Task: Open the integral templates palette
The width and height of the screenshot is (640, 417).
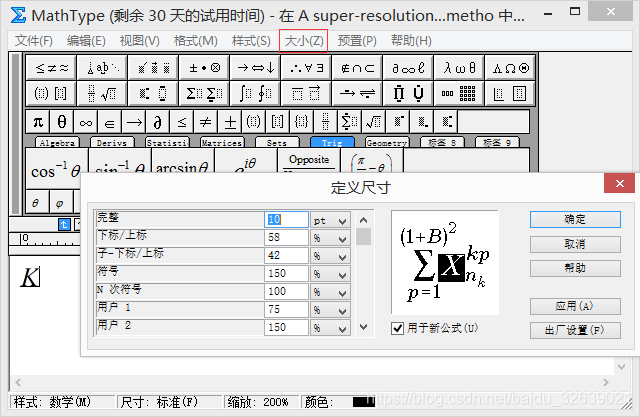Action: coord(255,93)
